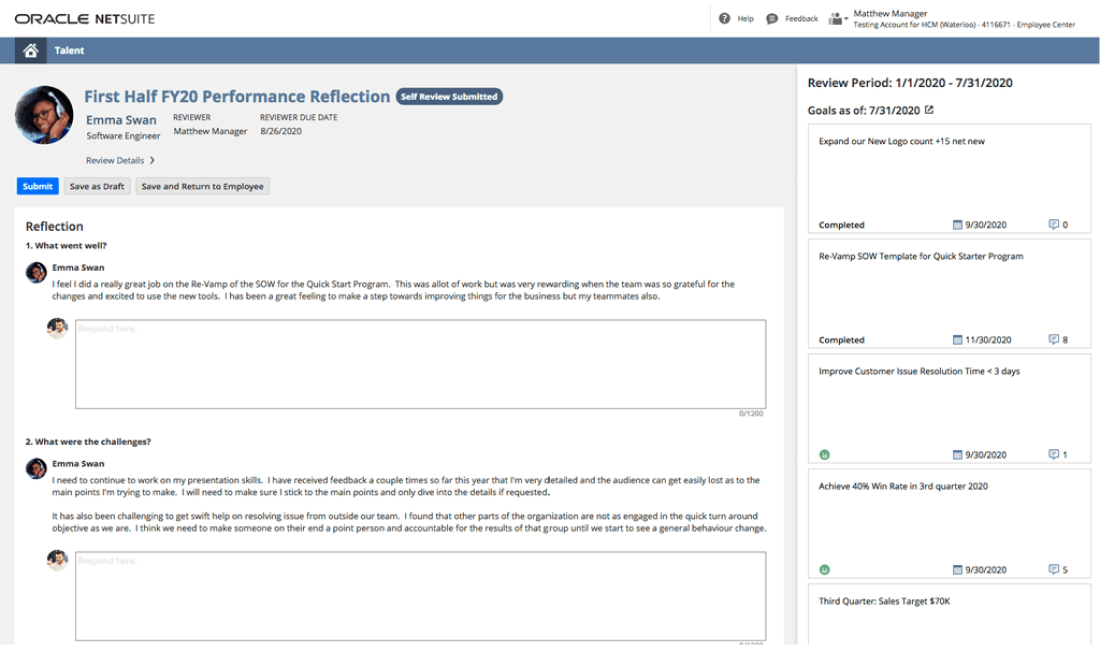Open the user role switcher dropdown
Screen dimensions: 1100x645
(838, 19)
